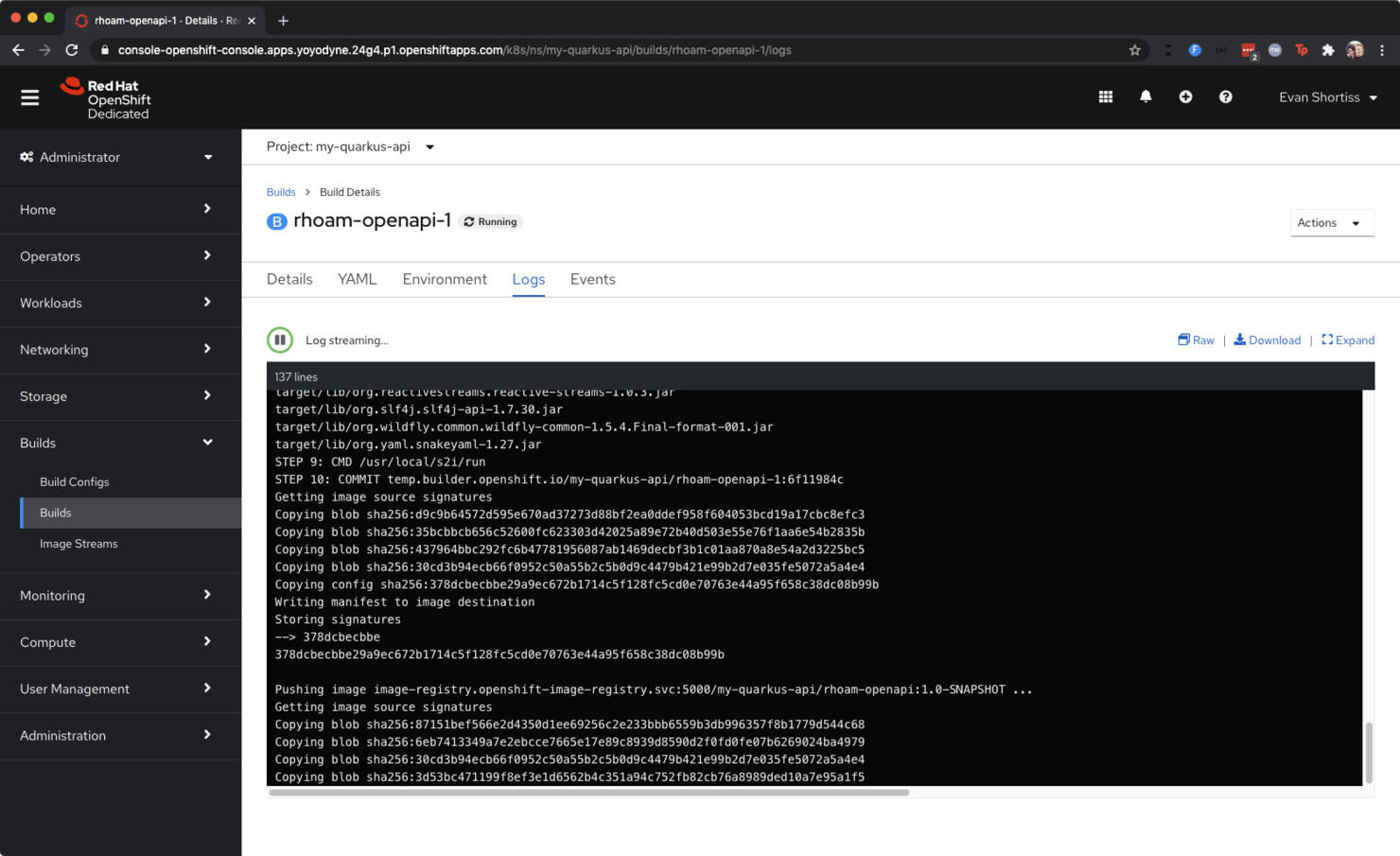Bookmark the page via the browser star
This screenshot has width=1400, height=856.
click(1134, 49)
